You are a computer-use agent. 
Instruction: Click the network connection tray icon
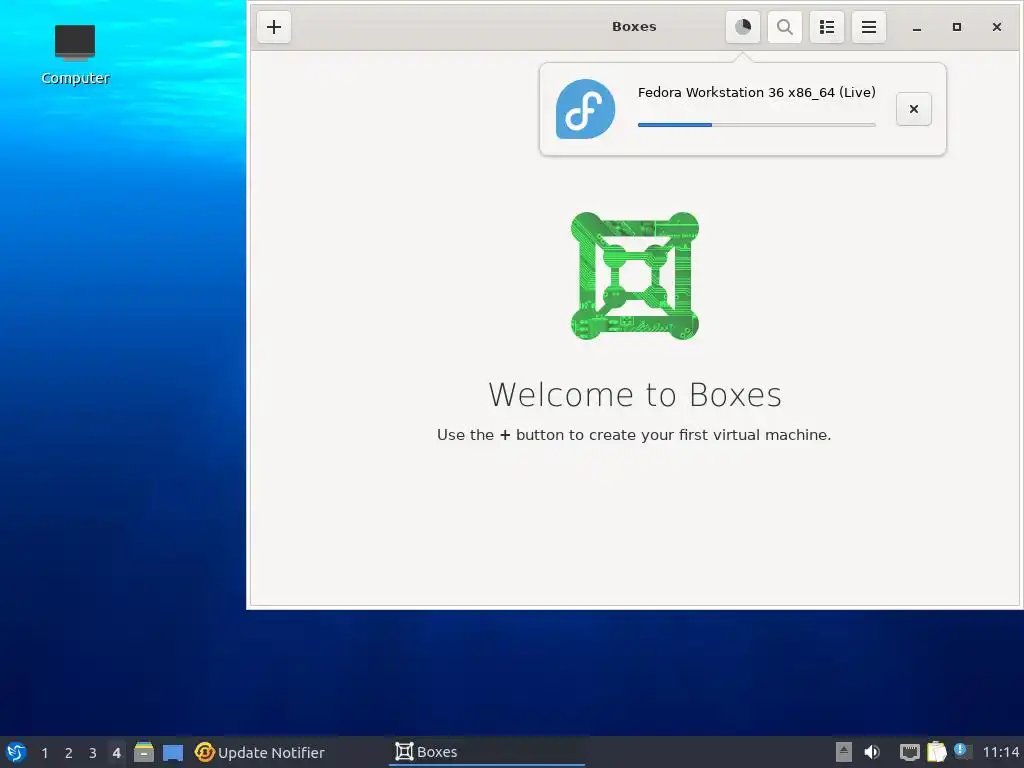tap(909, 752)
